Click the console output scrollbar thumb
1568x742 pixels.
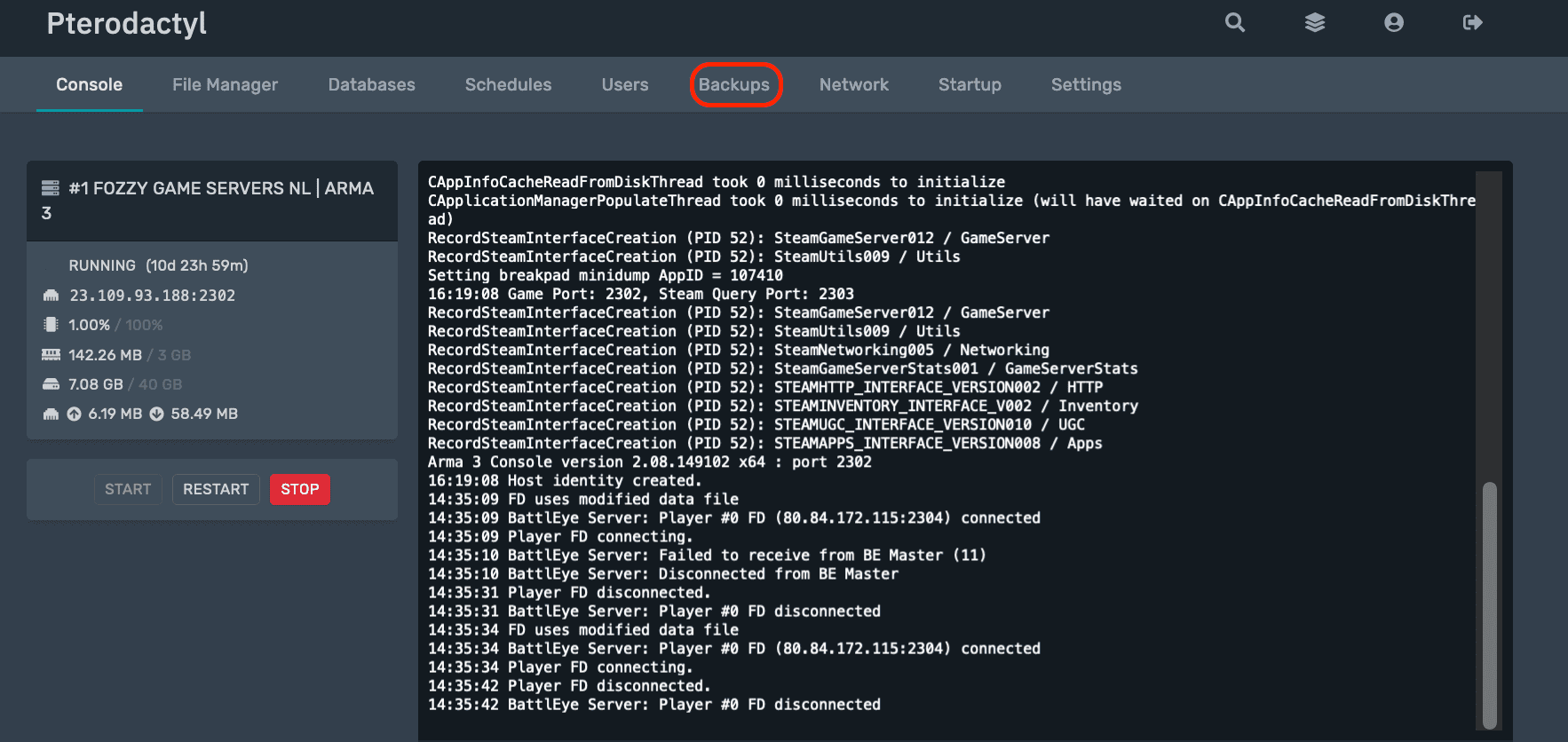[1490, 604]
